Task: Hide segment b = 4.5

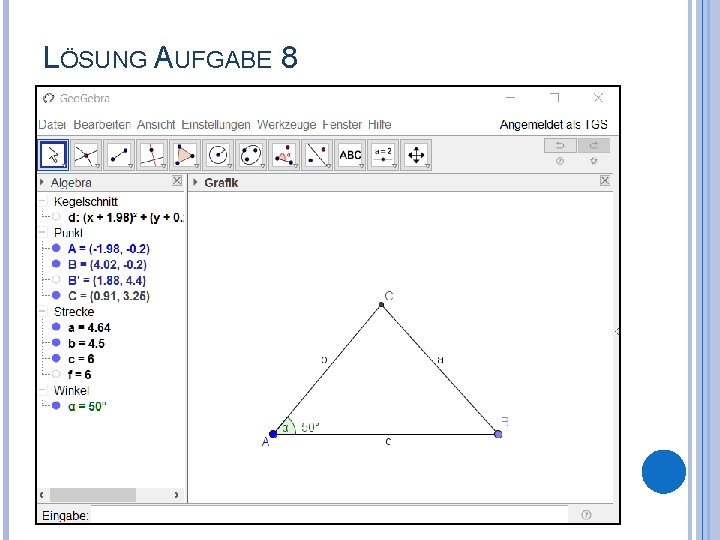Action: [56, 342]
